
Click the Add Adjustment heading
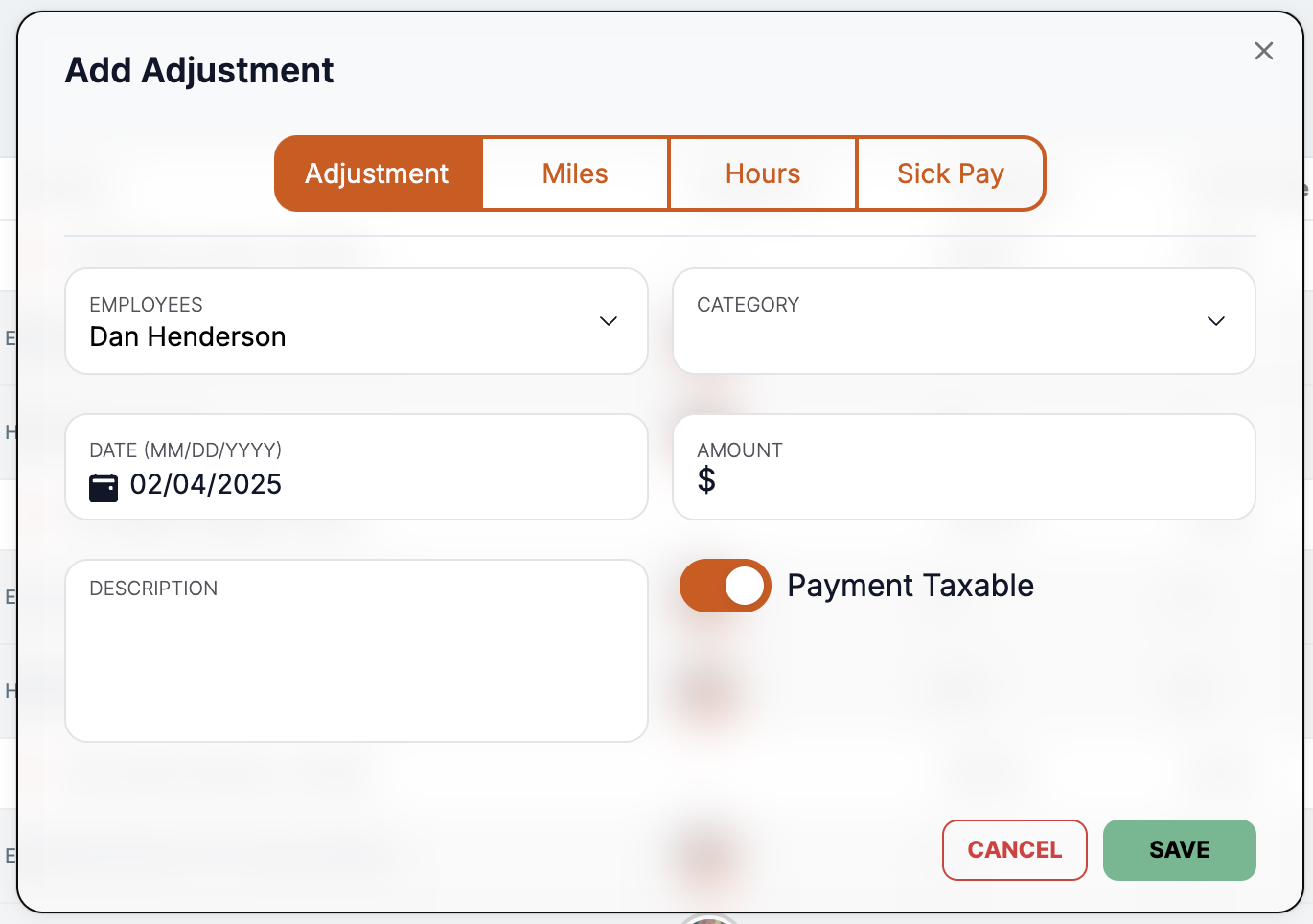pyautogui.click(x=199, y=71)
